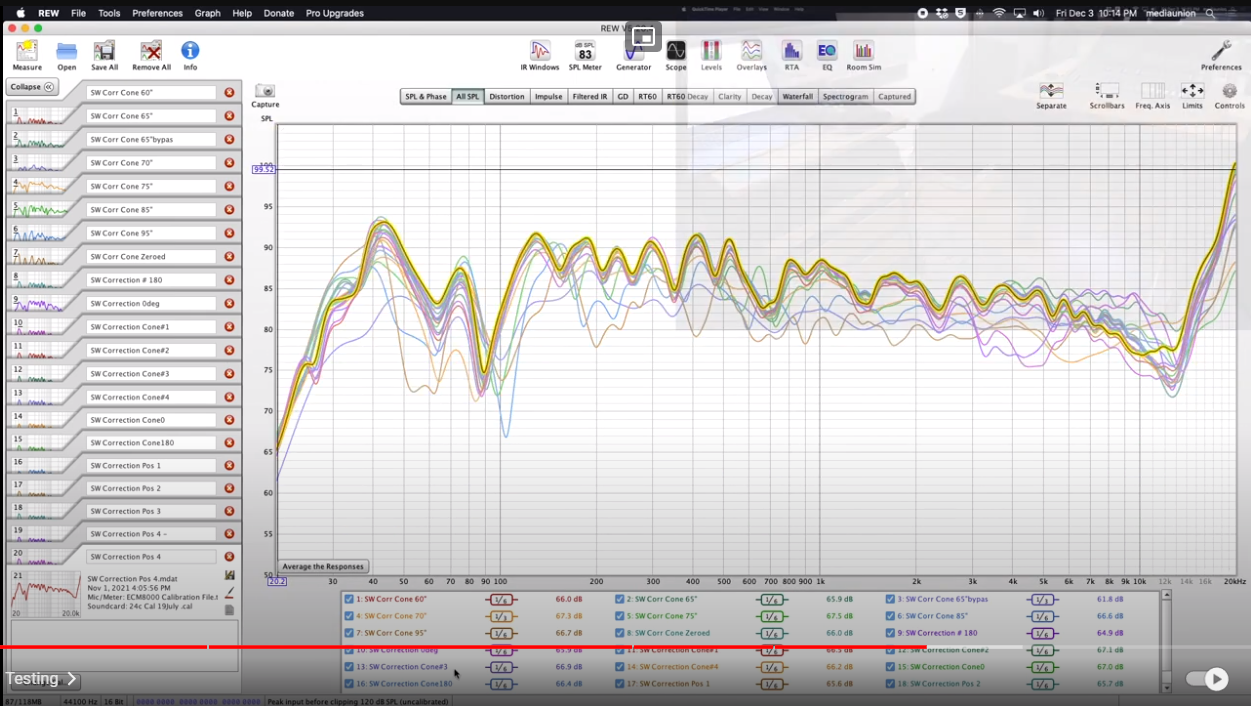Open the EQ tool
This screenshot has width=1251, height=706.
pyautogui.click(x=827, y=52)
